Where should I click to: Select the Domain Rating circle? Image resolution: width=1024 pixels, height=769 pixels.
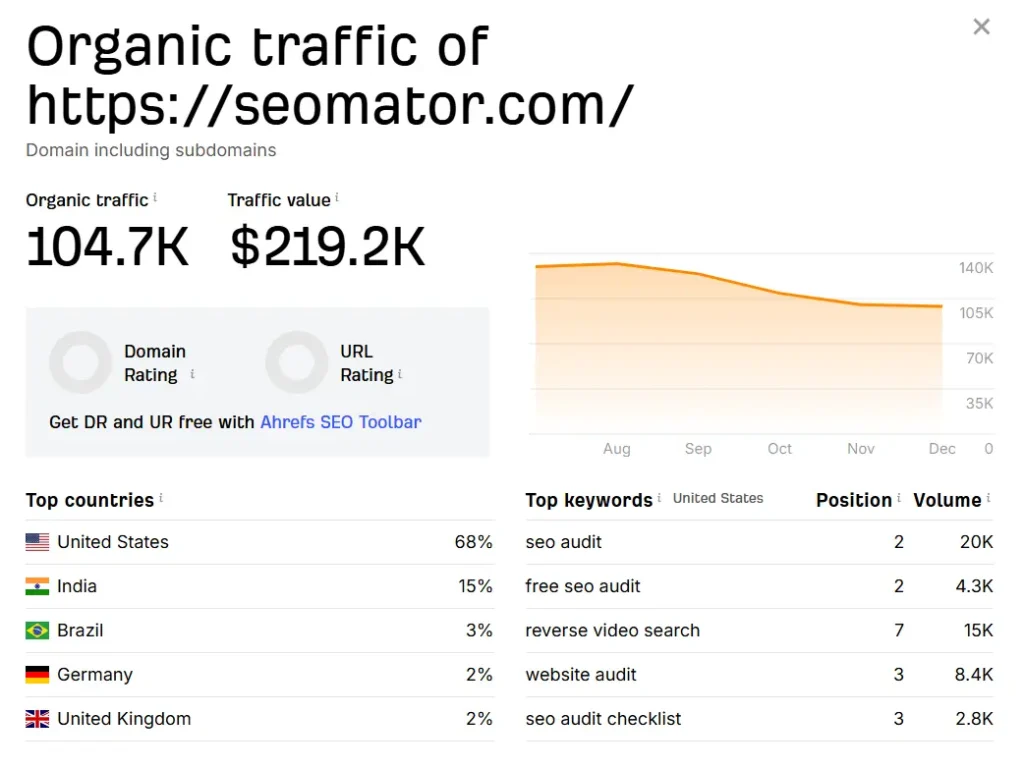pos(80,362)
